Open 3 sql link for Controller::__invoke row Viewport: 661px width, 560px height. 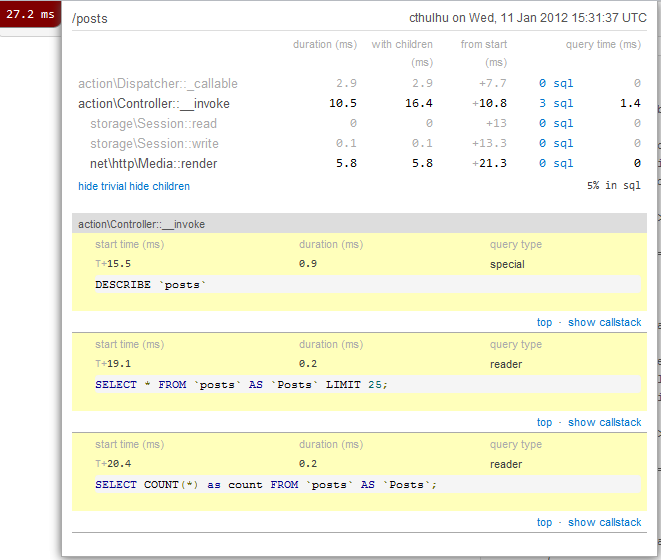[x=556, y=103]
